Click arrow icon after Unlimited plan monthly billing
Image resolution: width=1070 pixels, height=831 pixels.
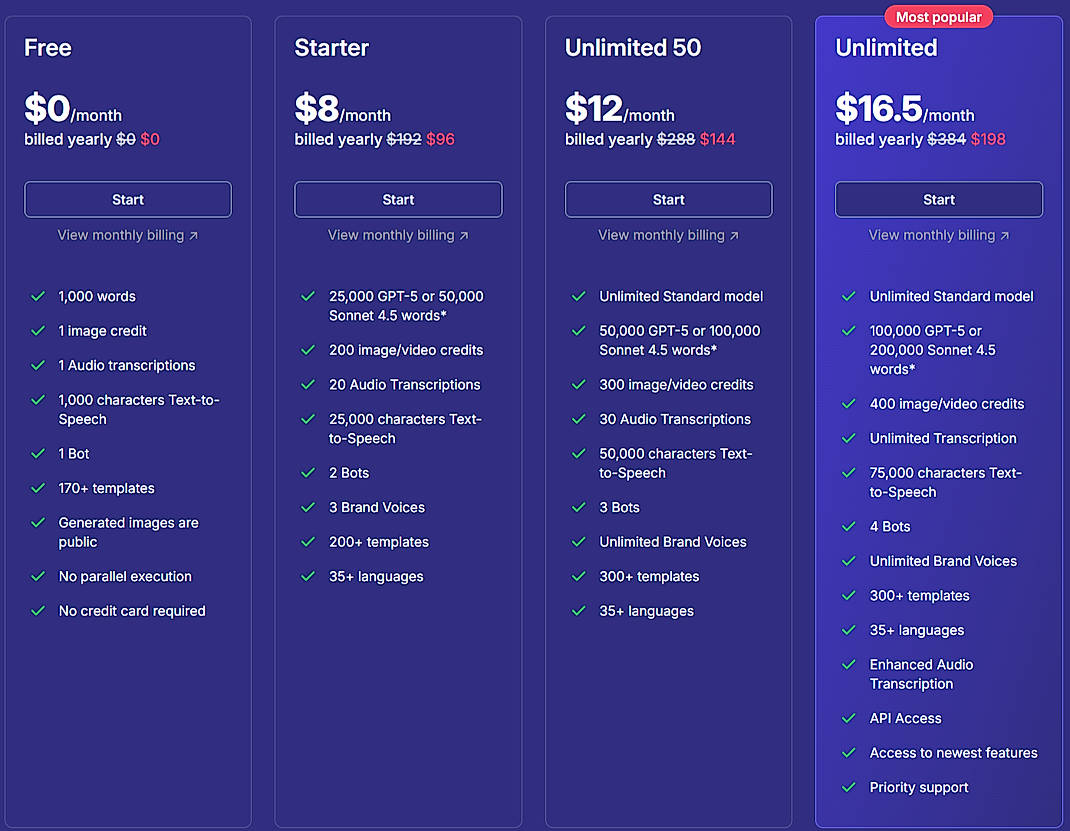coord(1004,235)
